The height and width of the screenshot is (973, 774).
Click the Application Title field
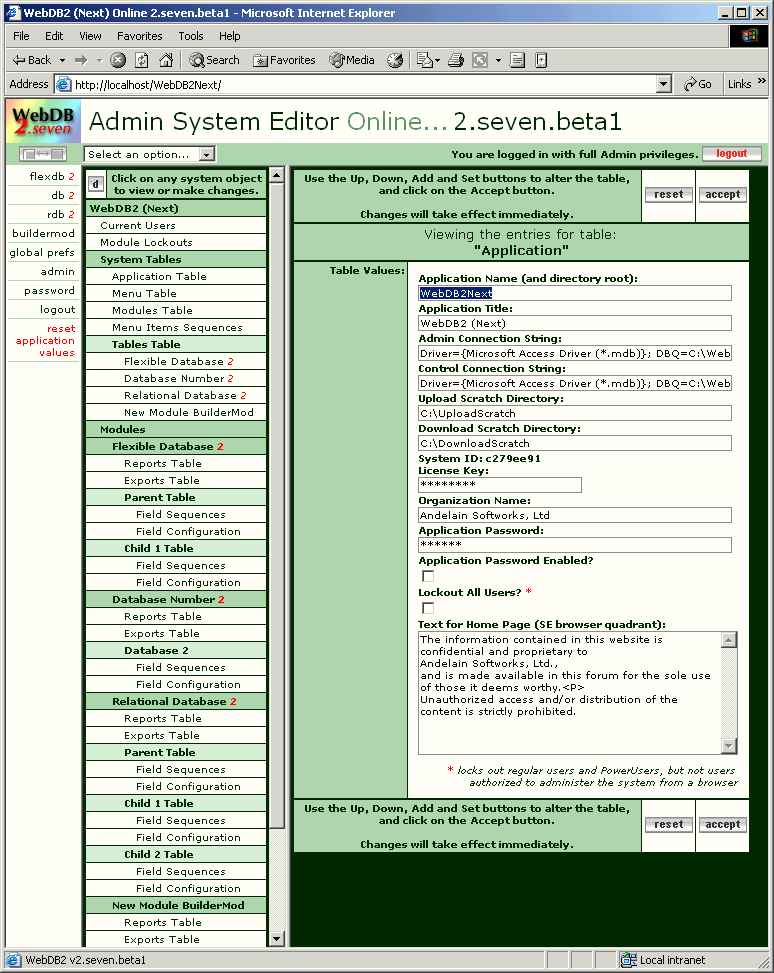pos(575,323)
